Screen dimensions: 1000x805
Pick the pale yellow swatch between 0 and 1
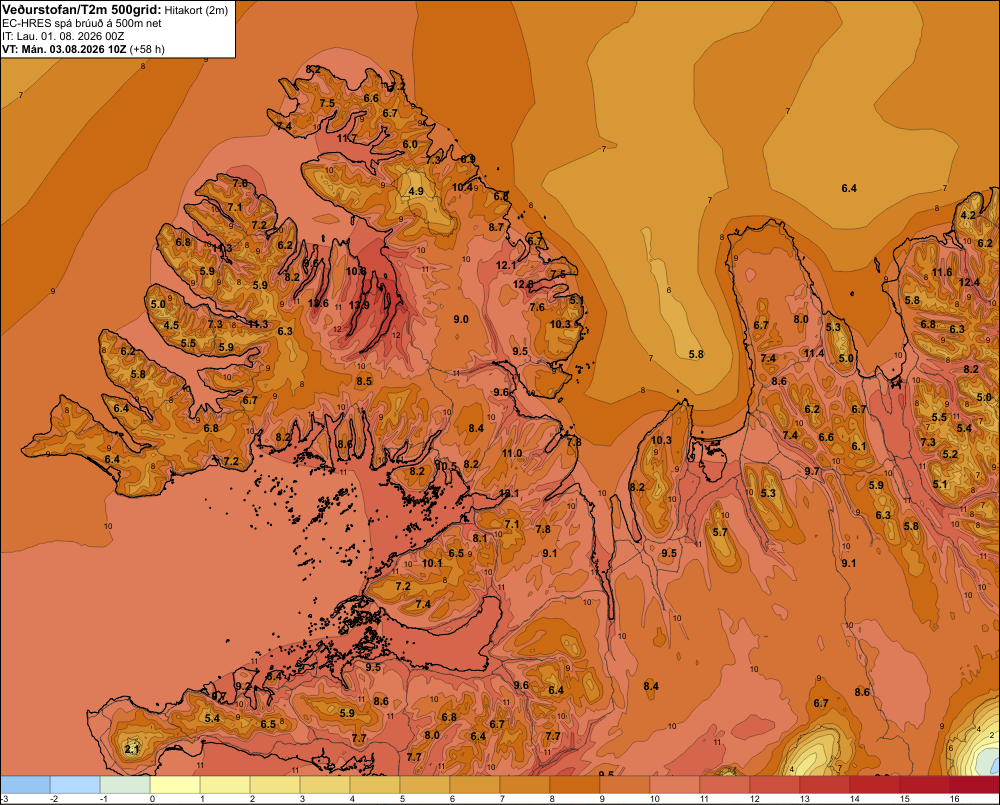[x=175, y=785]
